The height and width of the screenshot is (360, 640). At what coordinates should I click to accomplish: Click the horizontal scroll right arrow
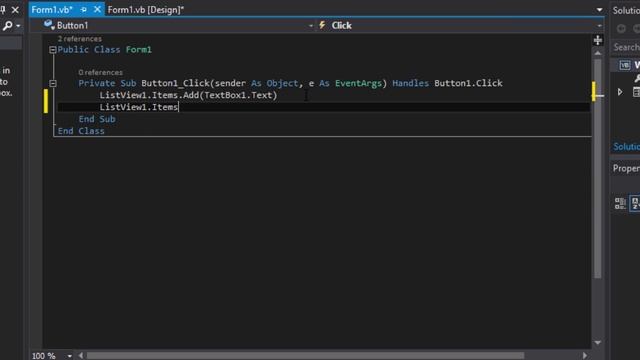tap(585, 356)
